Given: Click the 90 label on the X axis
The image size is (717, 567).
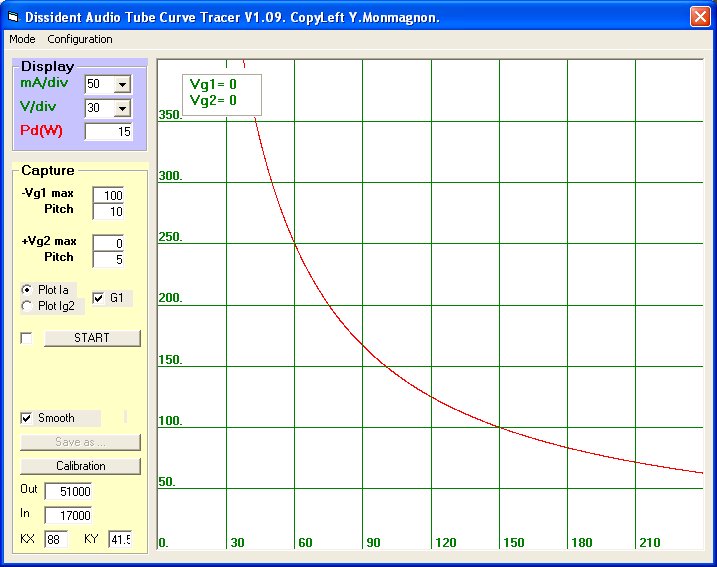Looking at the screenshot, I should click(x=374, y=543).
